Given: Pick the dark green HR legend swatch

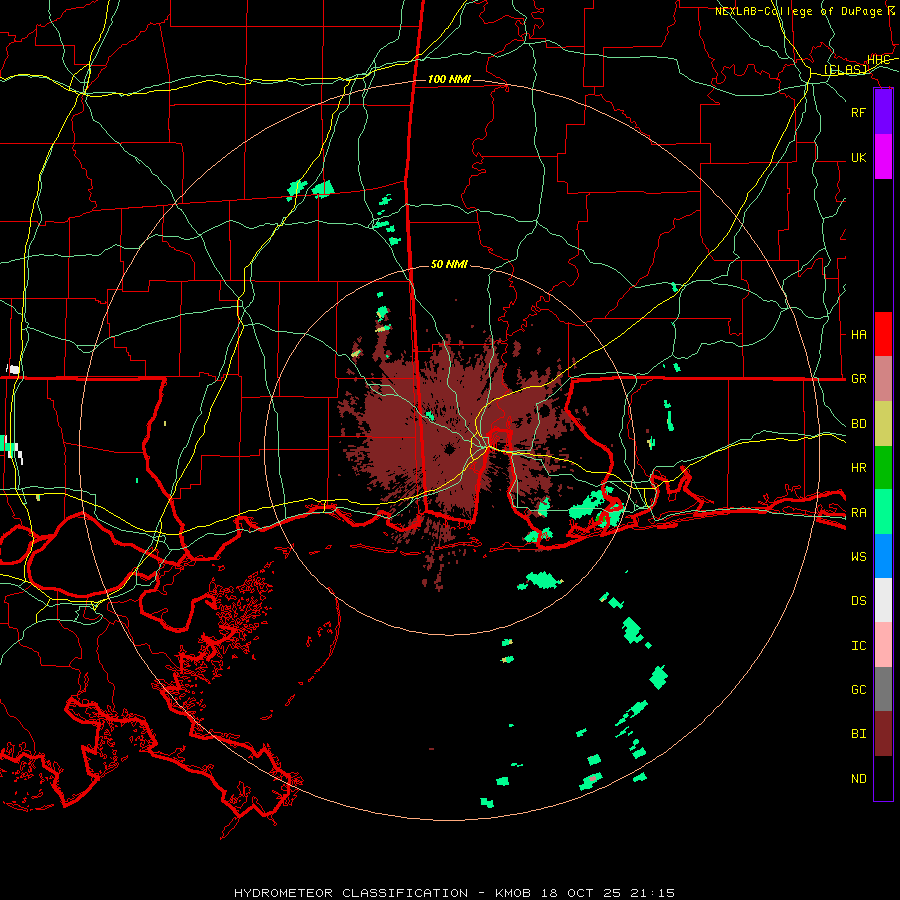Looking at the screenshot, I should point(883,468).
